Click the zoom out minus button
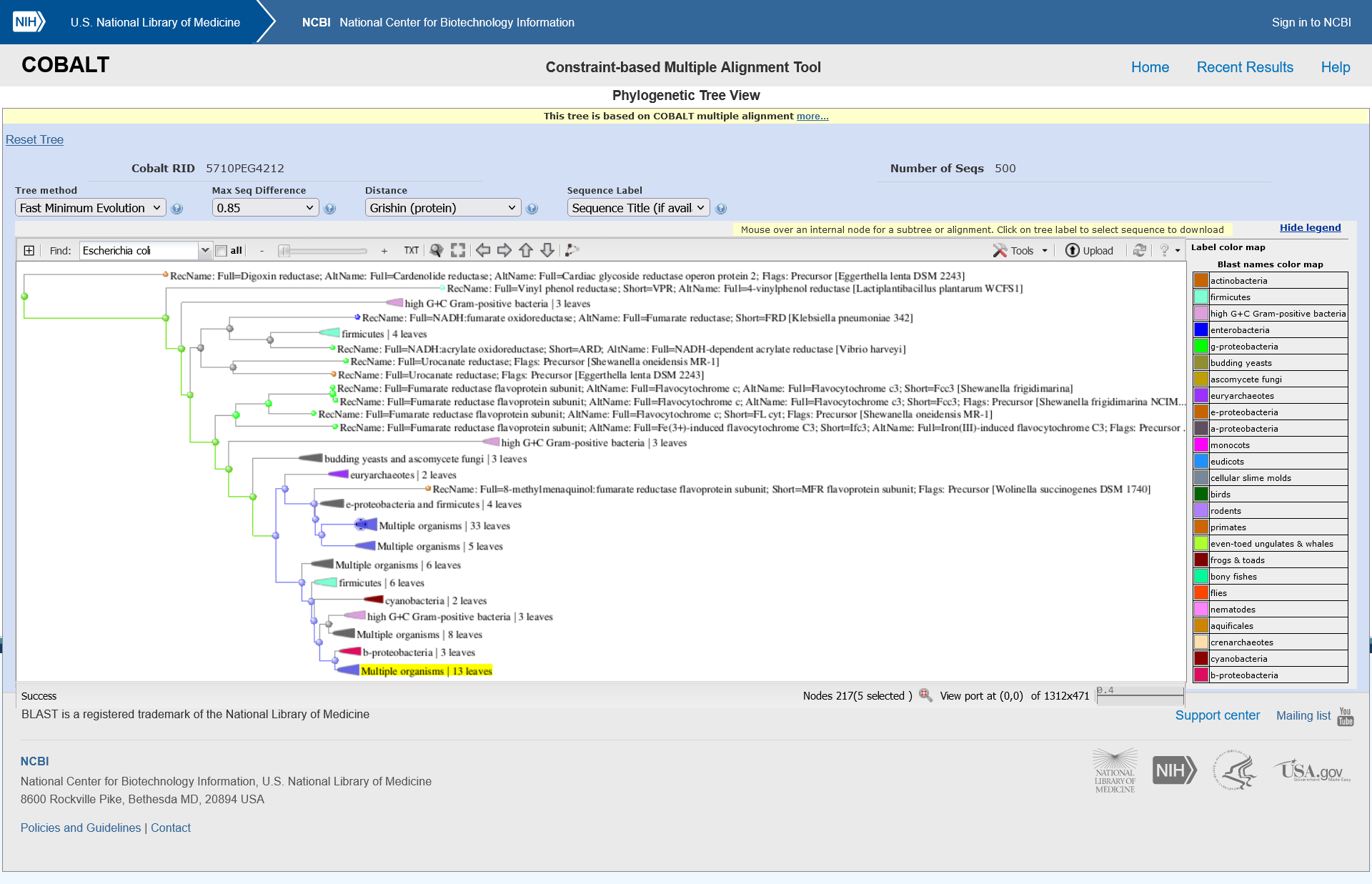Screen dimensions: 1372x884 (262, 251)
